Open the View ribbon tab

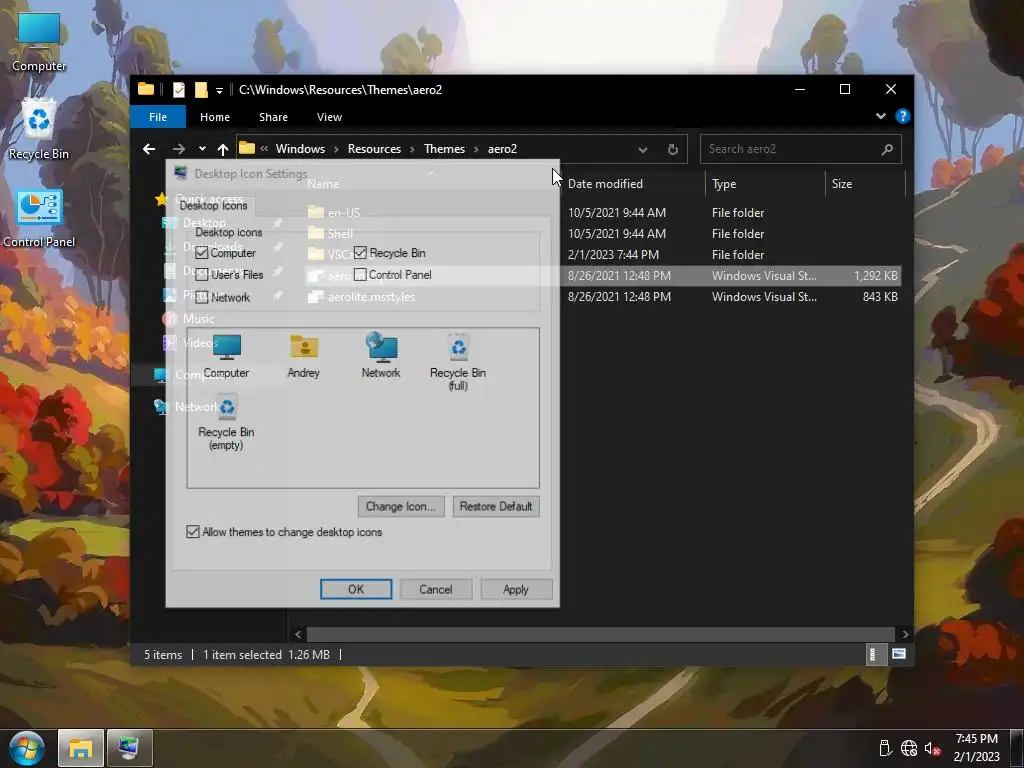coord(329,117)
